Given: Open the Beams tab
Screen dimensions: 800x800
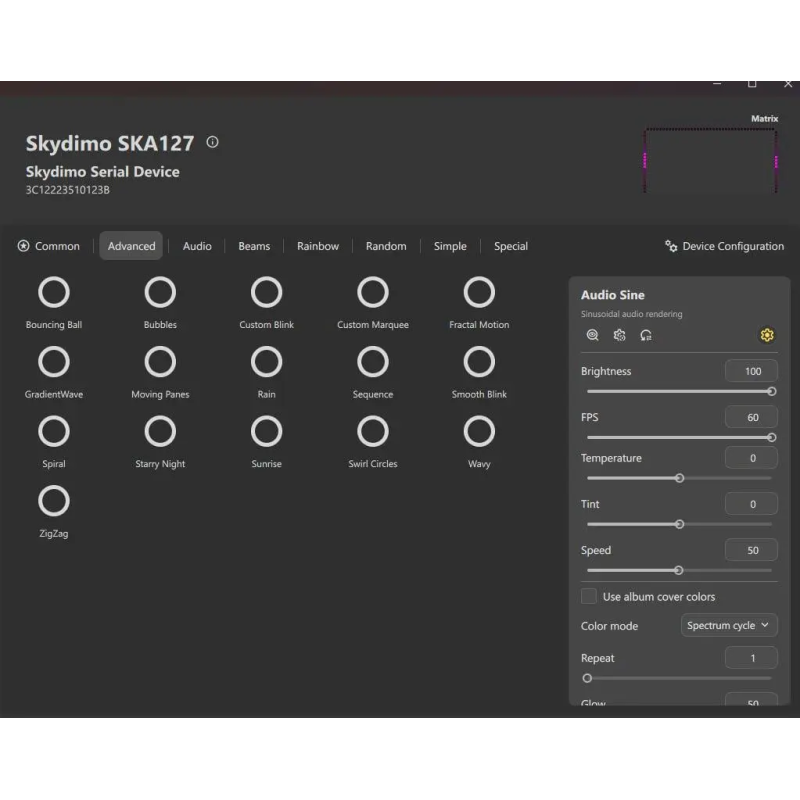Looking at the screenshot, I should [x=254, y=246].
